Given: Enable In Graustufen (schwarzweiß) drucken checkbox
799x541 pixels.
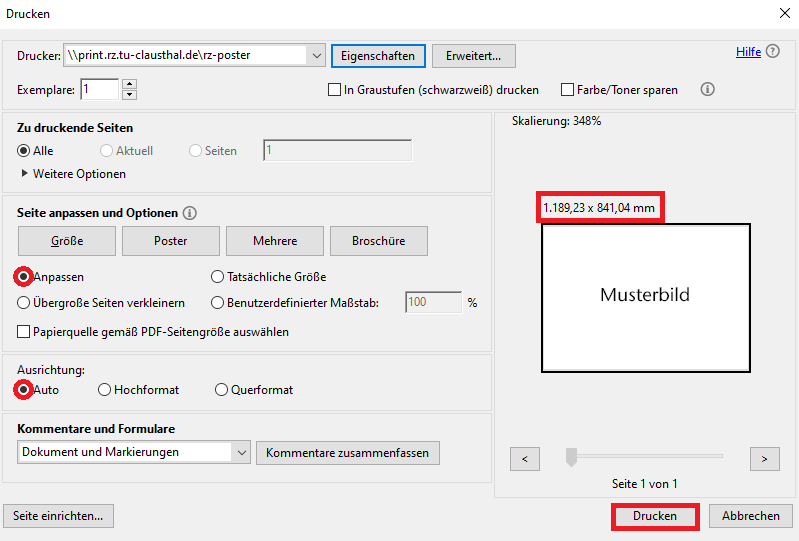Looking at the screenshot, I should point(335,90).
